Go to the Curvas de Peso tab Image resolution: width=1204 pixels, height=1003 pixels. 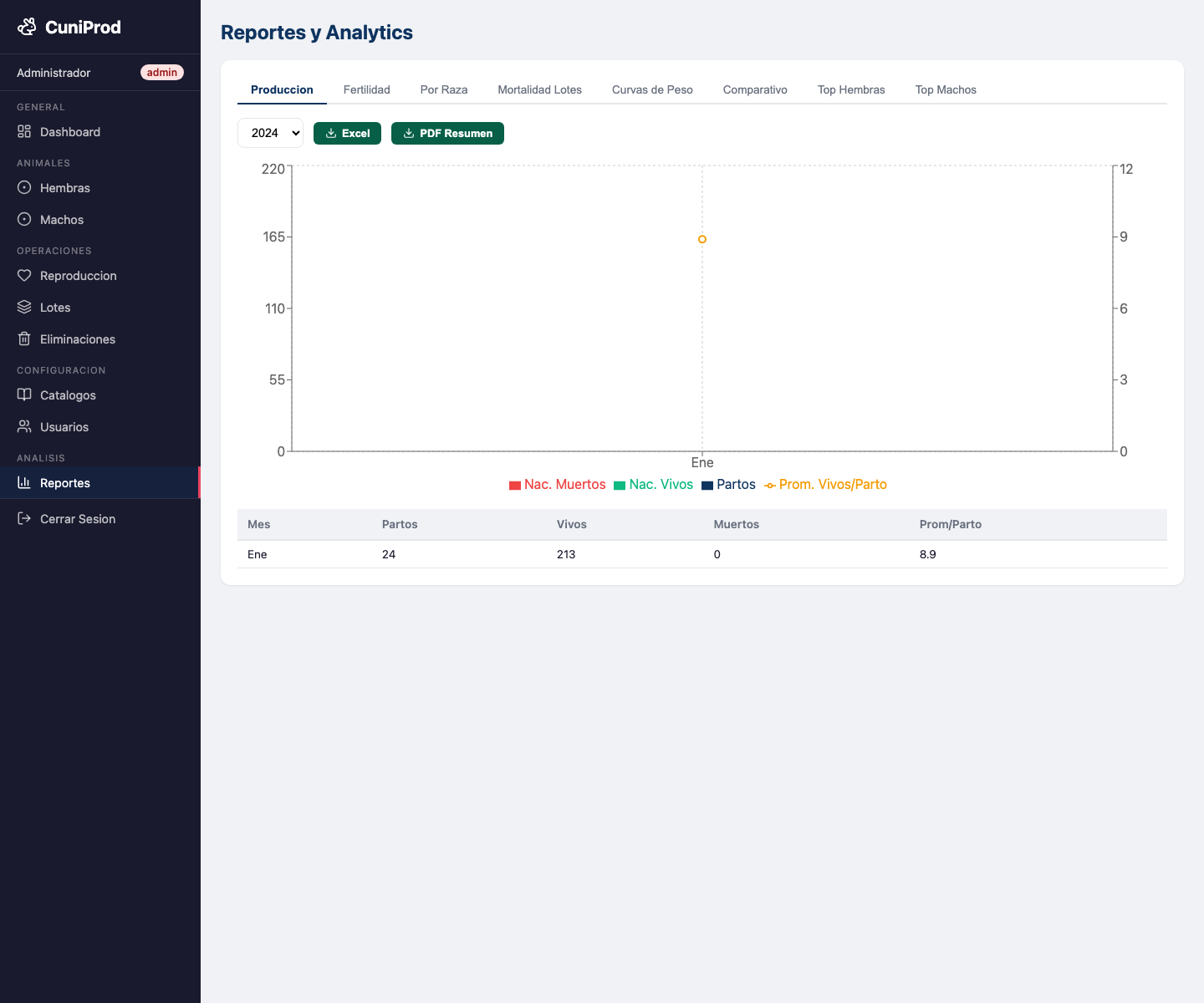[x=652, y=89]
